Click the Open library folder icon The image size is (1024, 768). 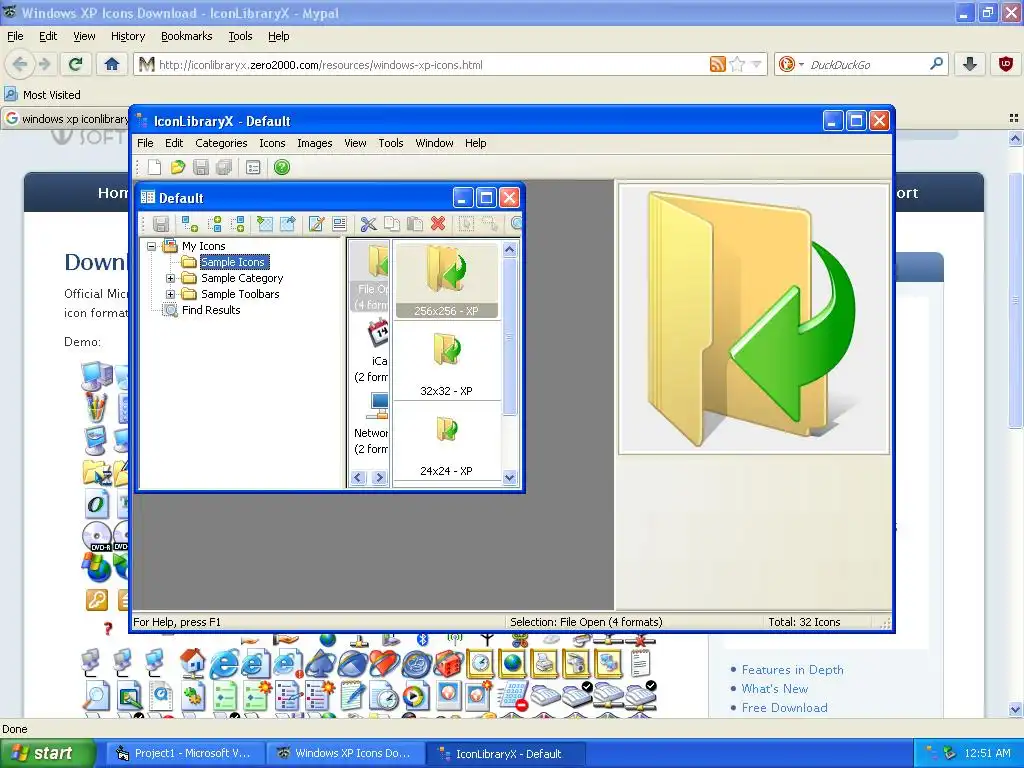[178, 167]
